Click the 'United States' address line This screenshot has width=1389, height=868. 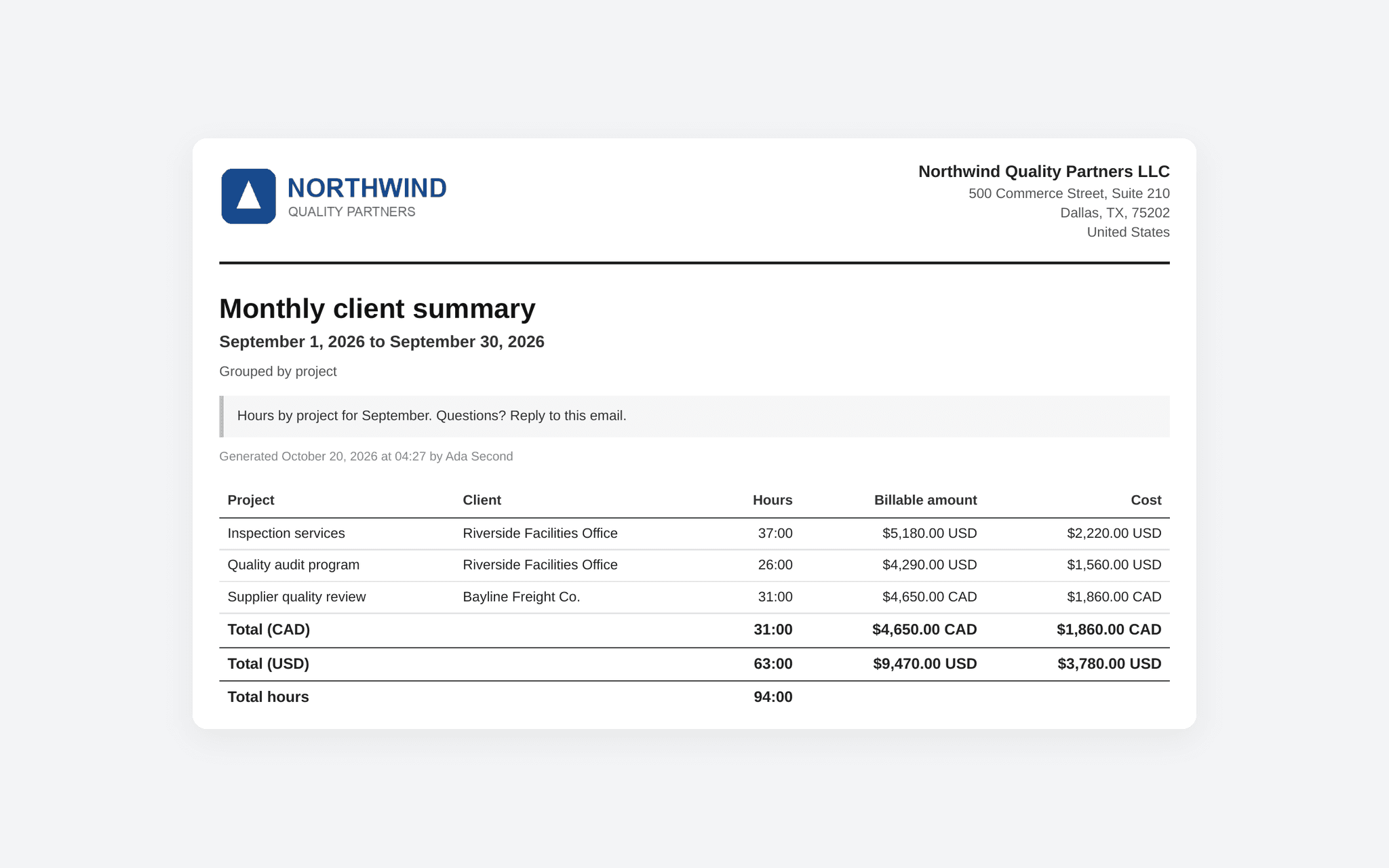tap(1128, 233)
